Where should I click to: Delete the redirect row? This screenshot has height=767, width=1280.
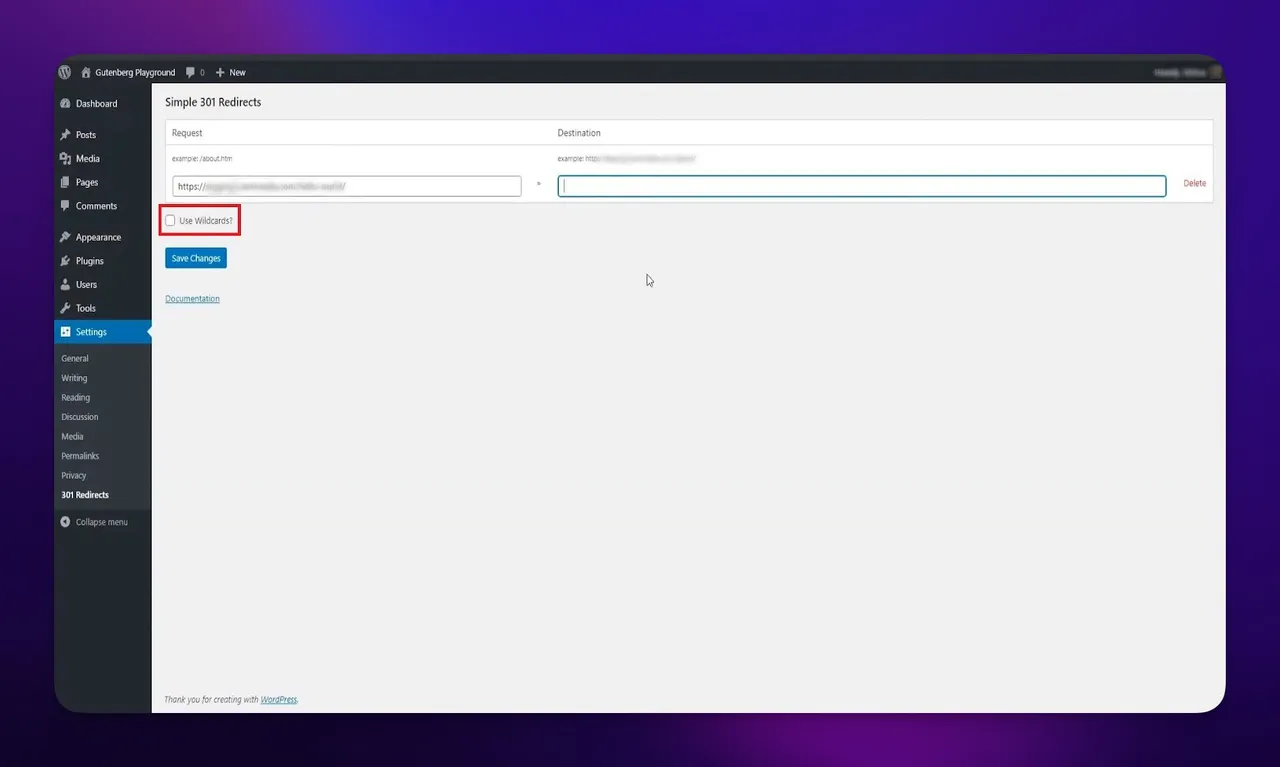click(1195, 184)
